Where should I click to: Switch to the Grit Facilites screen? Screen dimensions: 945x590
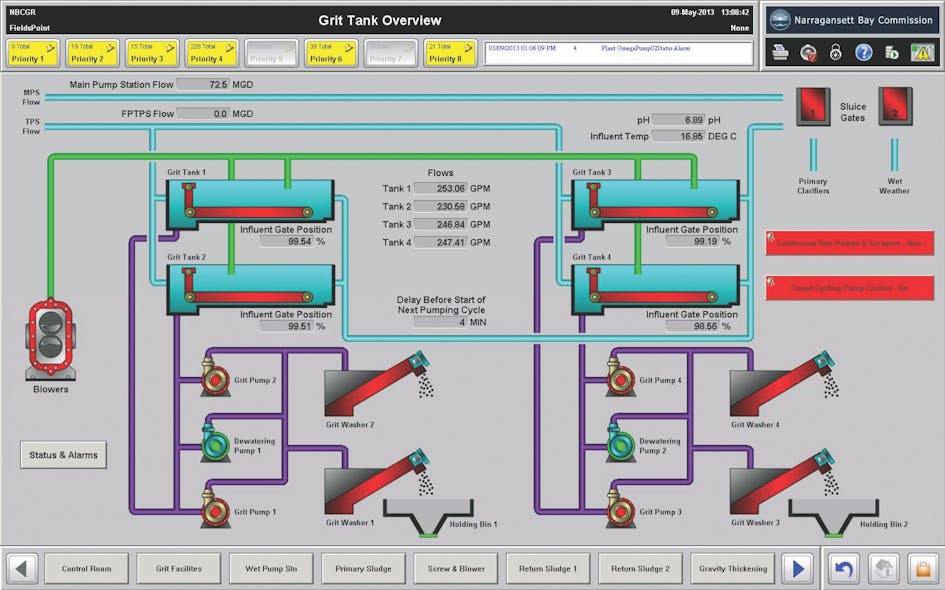point(179,567)
